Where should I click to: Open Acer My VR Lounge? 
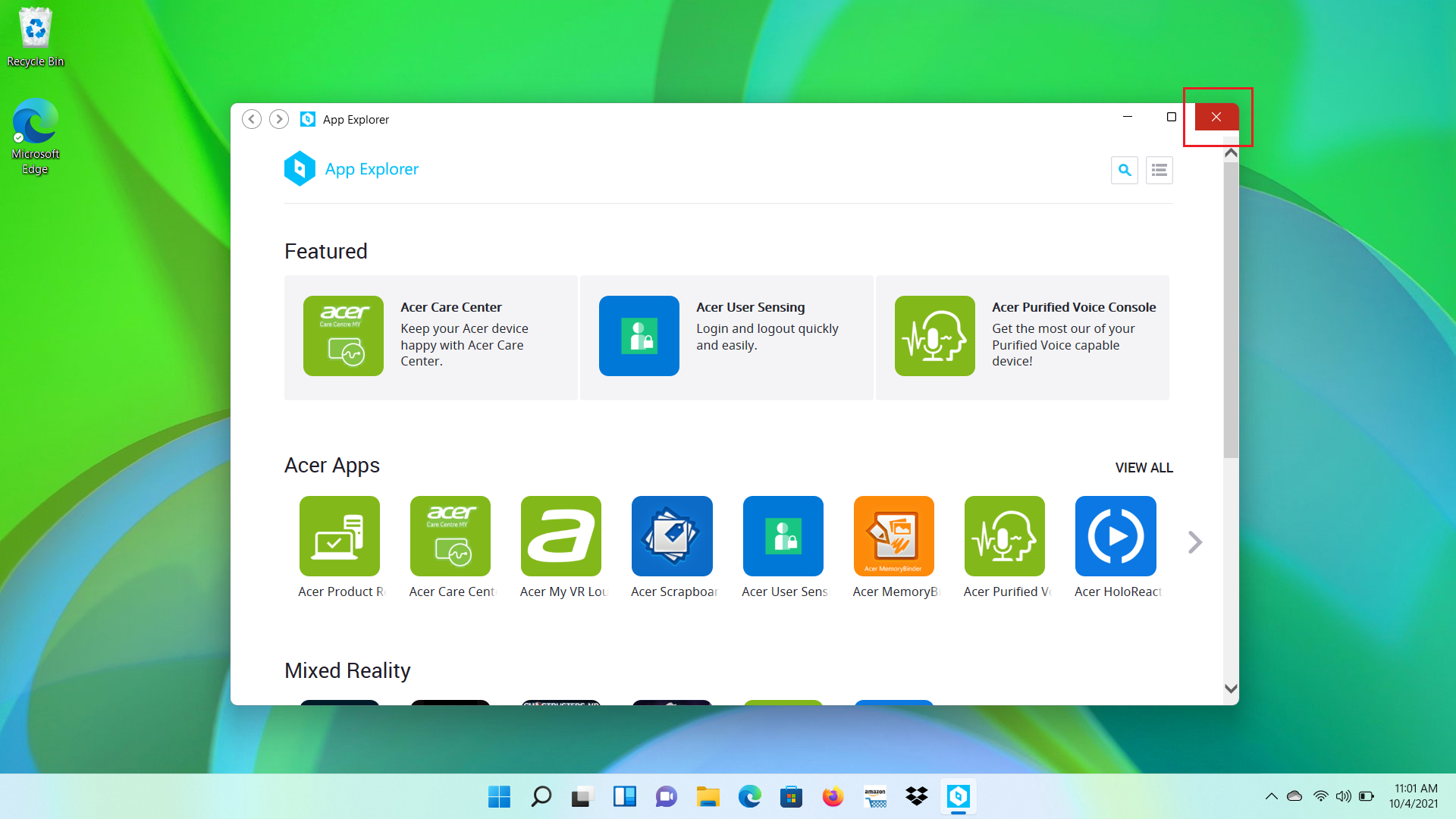(561, 536)
